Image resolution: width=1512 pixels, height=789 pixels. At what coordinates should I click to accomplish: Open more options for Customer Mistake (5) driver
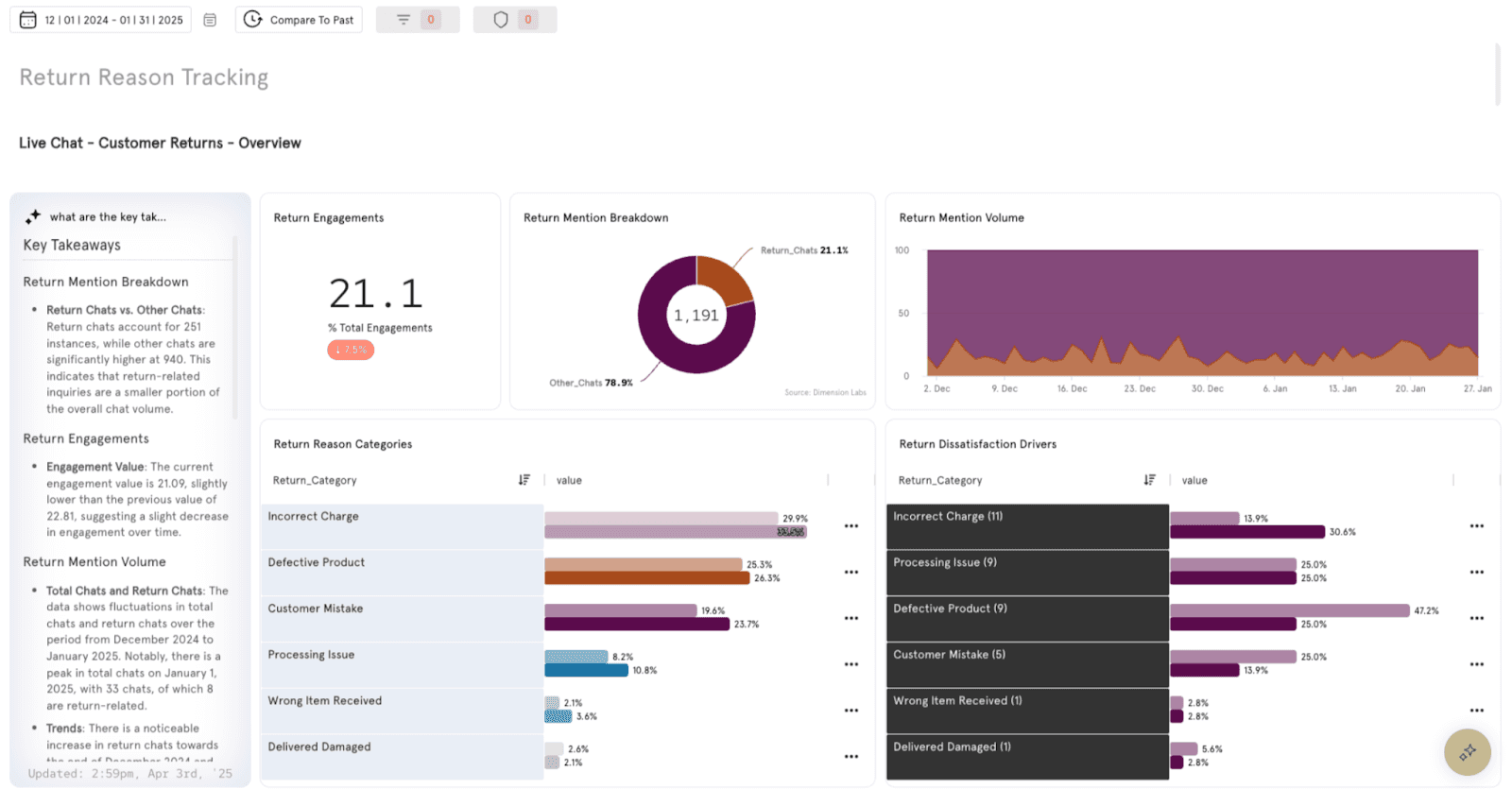tap(1477, 664)
